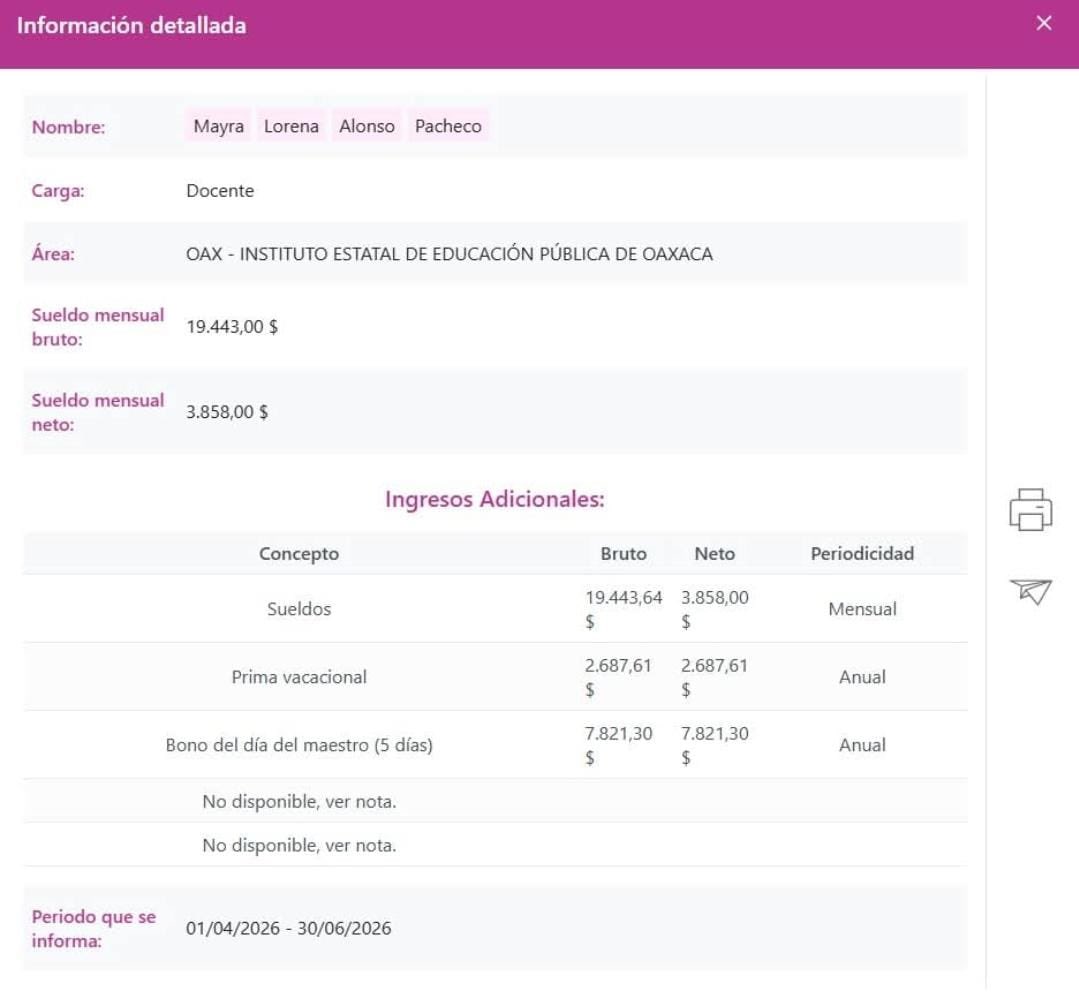The image size is (1079, 995).
Task: Select Bono del día del maestro row
Action: [x=495, y=745]
